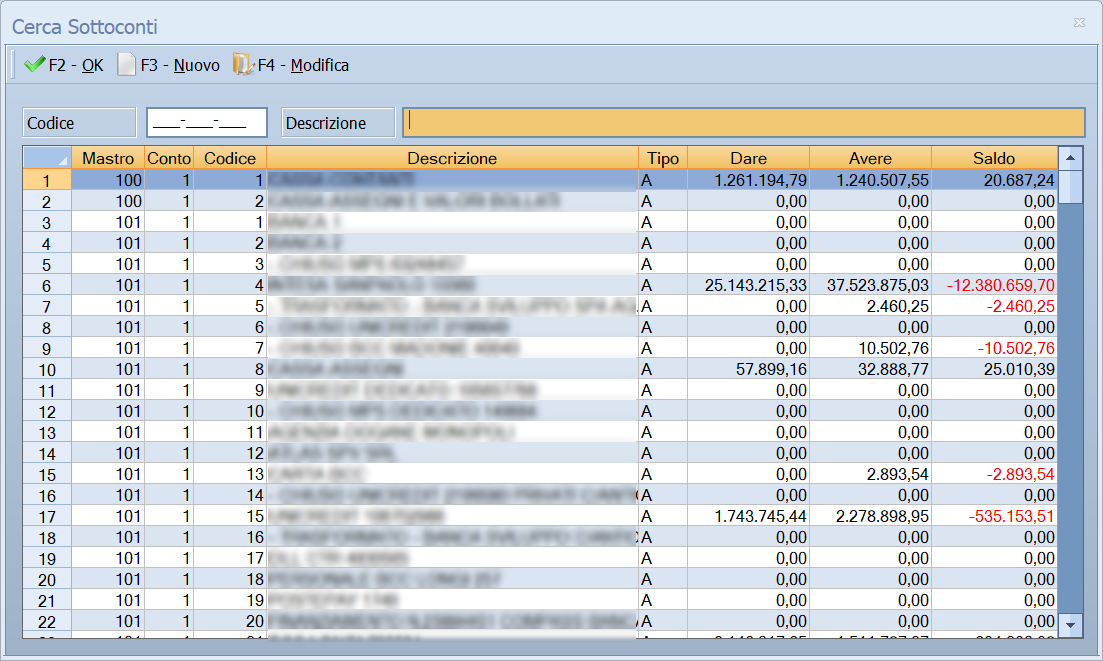Open F4 - Modifica to edit

(x=291, y=65)
